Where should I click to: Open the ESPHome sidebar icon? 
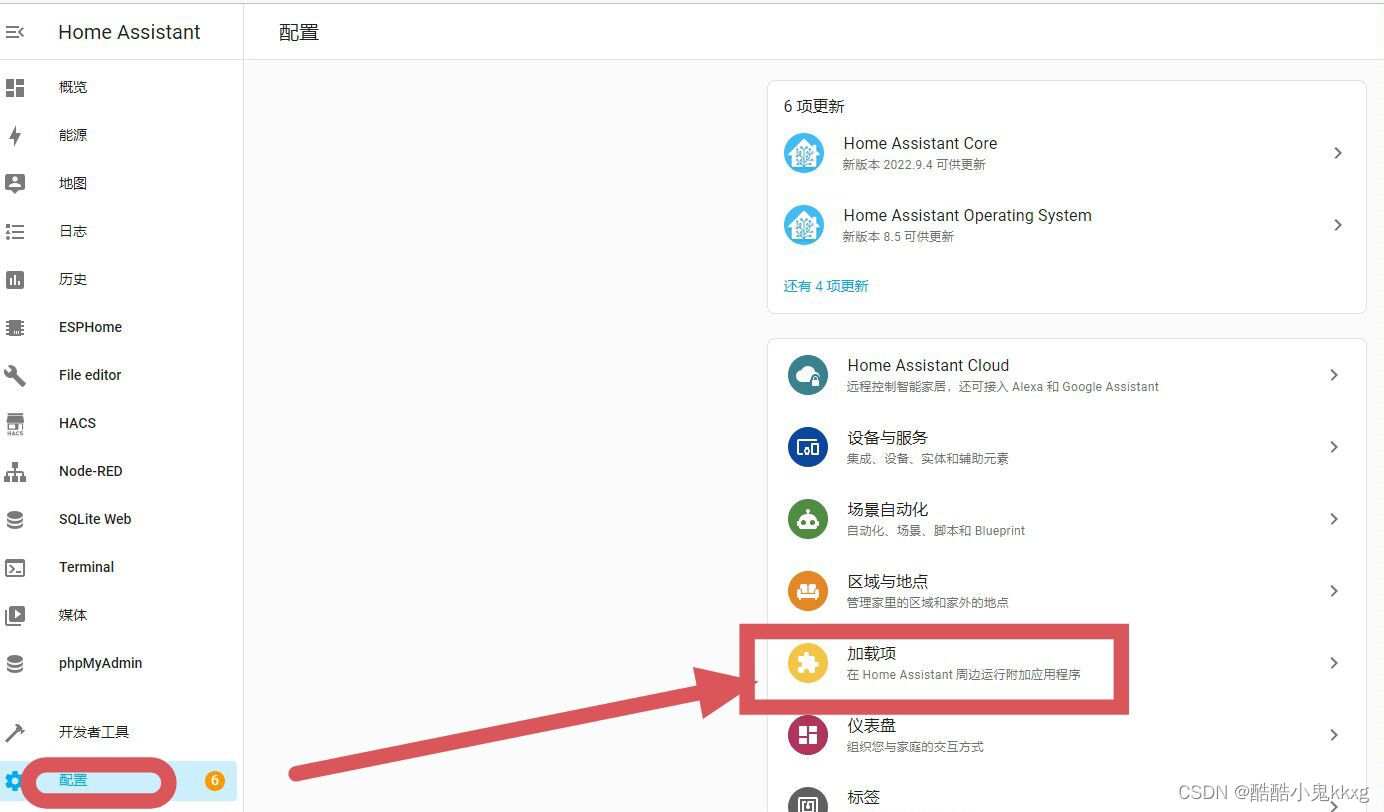click(16, 327)
